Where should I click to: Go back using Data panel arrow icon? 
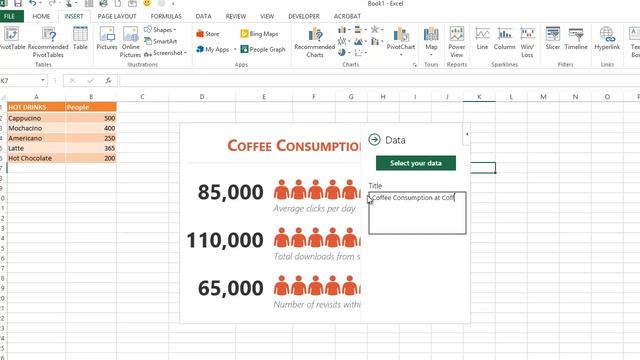point(374,140)
